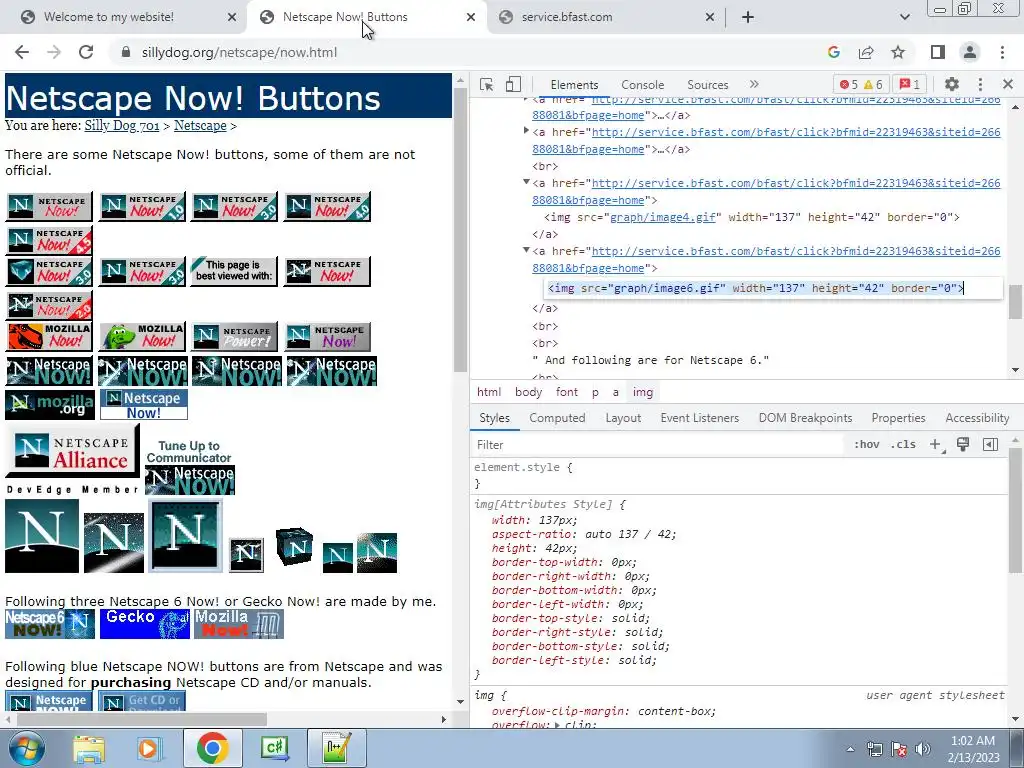The image size is (1024, 768).
Task: Click the 'This page is best viewed with' button
Action: pos(234,271)
